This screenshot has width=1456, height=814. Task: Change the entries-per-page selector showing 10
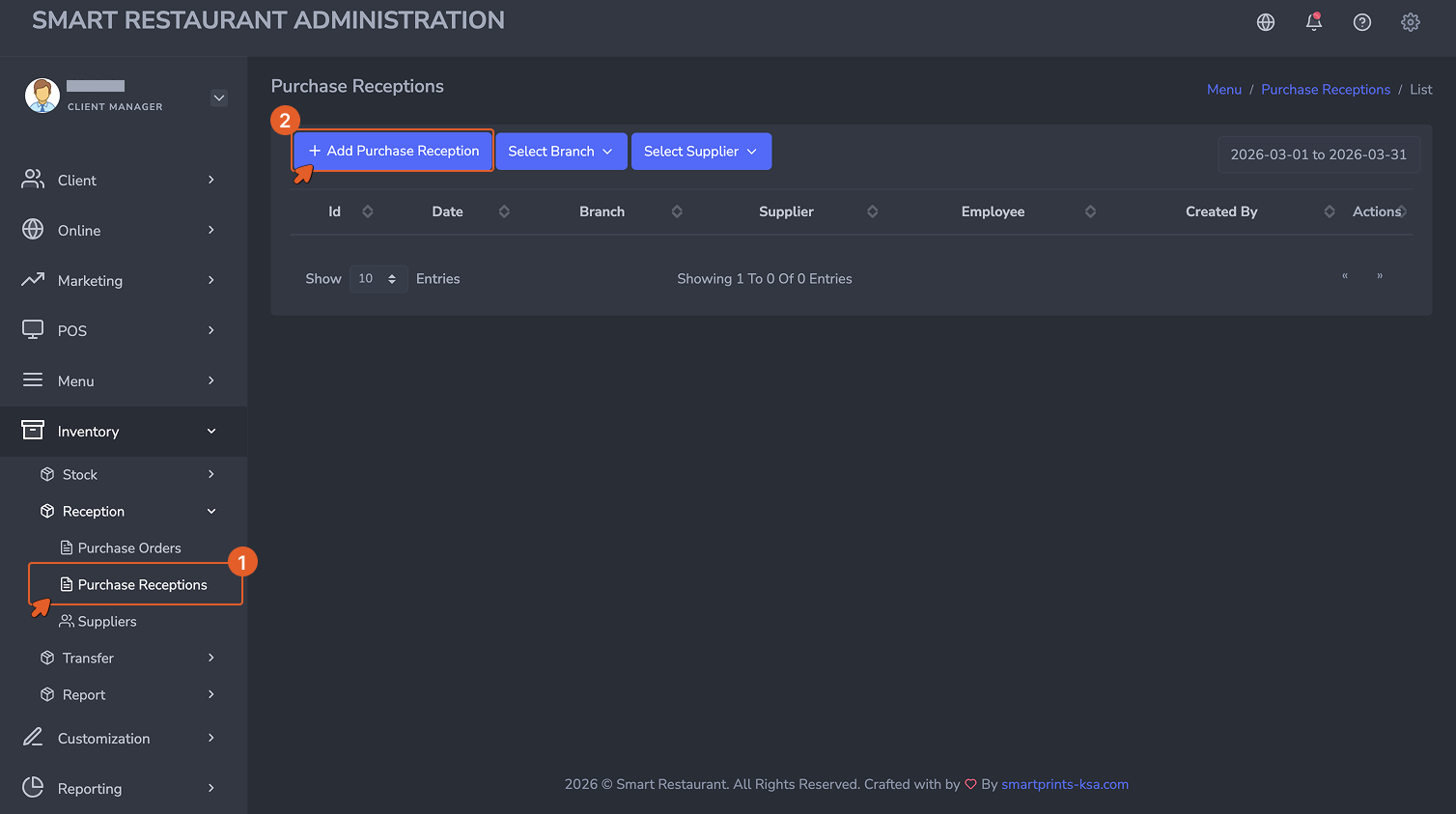[x=378, y=278]
